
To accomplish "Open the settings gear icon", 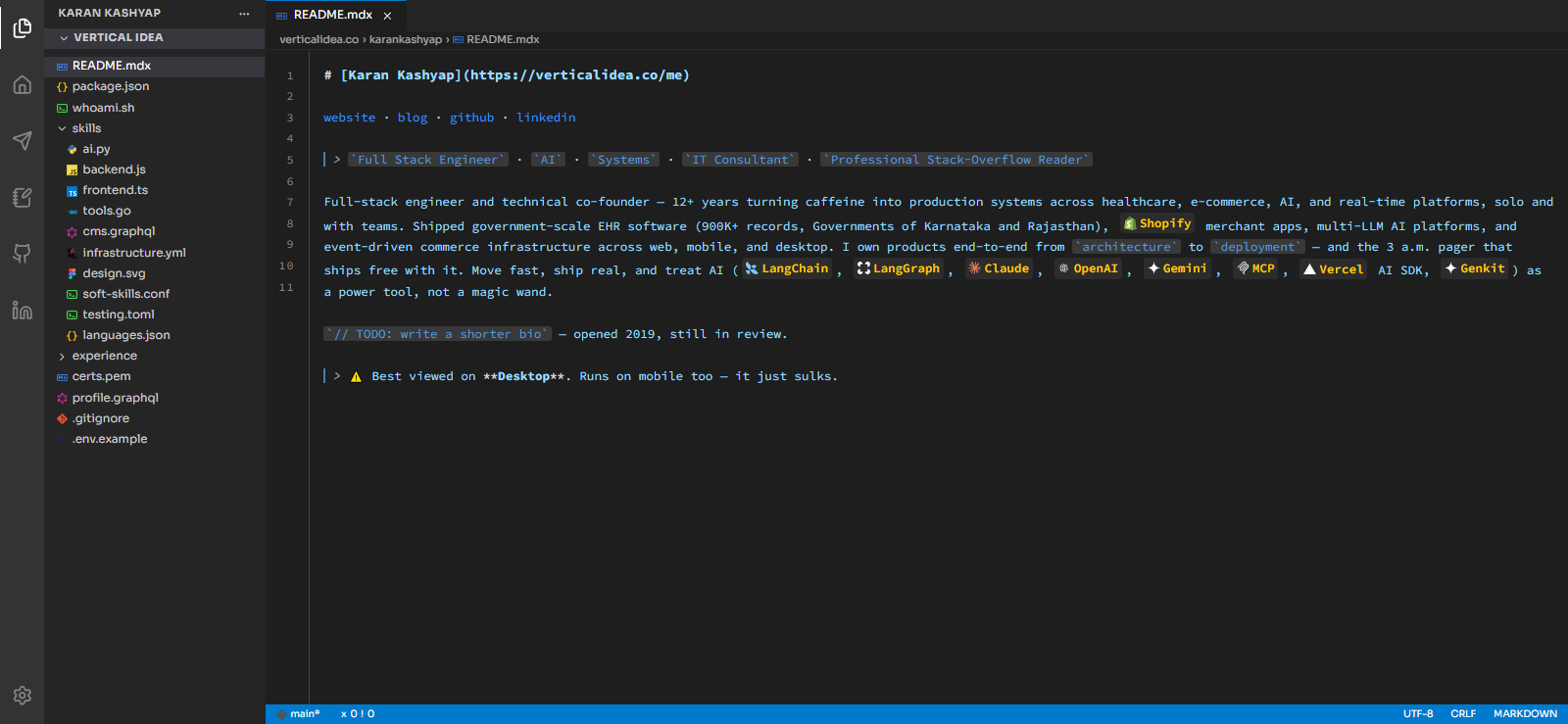I will (22, 696).
